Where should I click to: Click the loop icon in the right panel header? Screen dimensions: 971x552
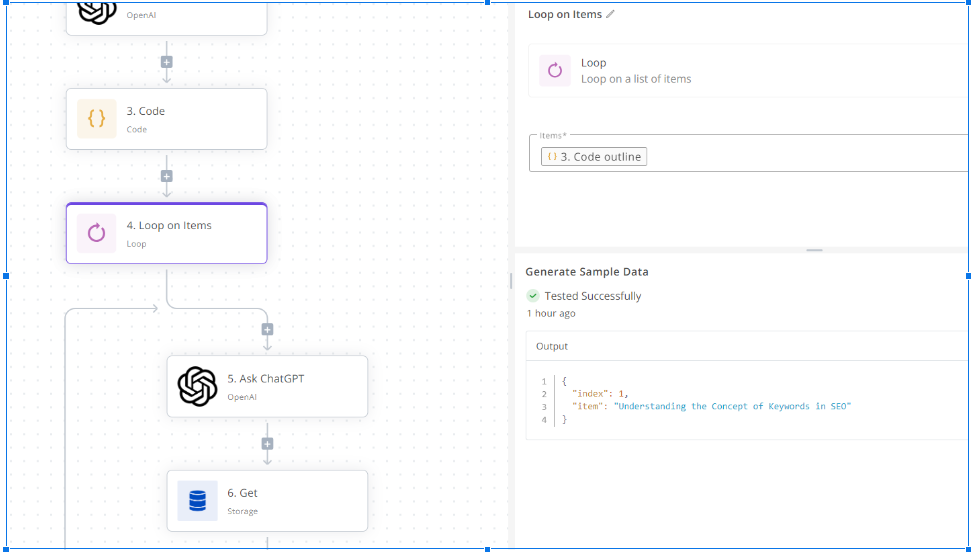pyautogui.click(x=555, y=70)
